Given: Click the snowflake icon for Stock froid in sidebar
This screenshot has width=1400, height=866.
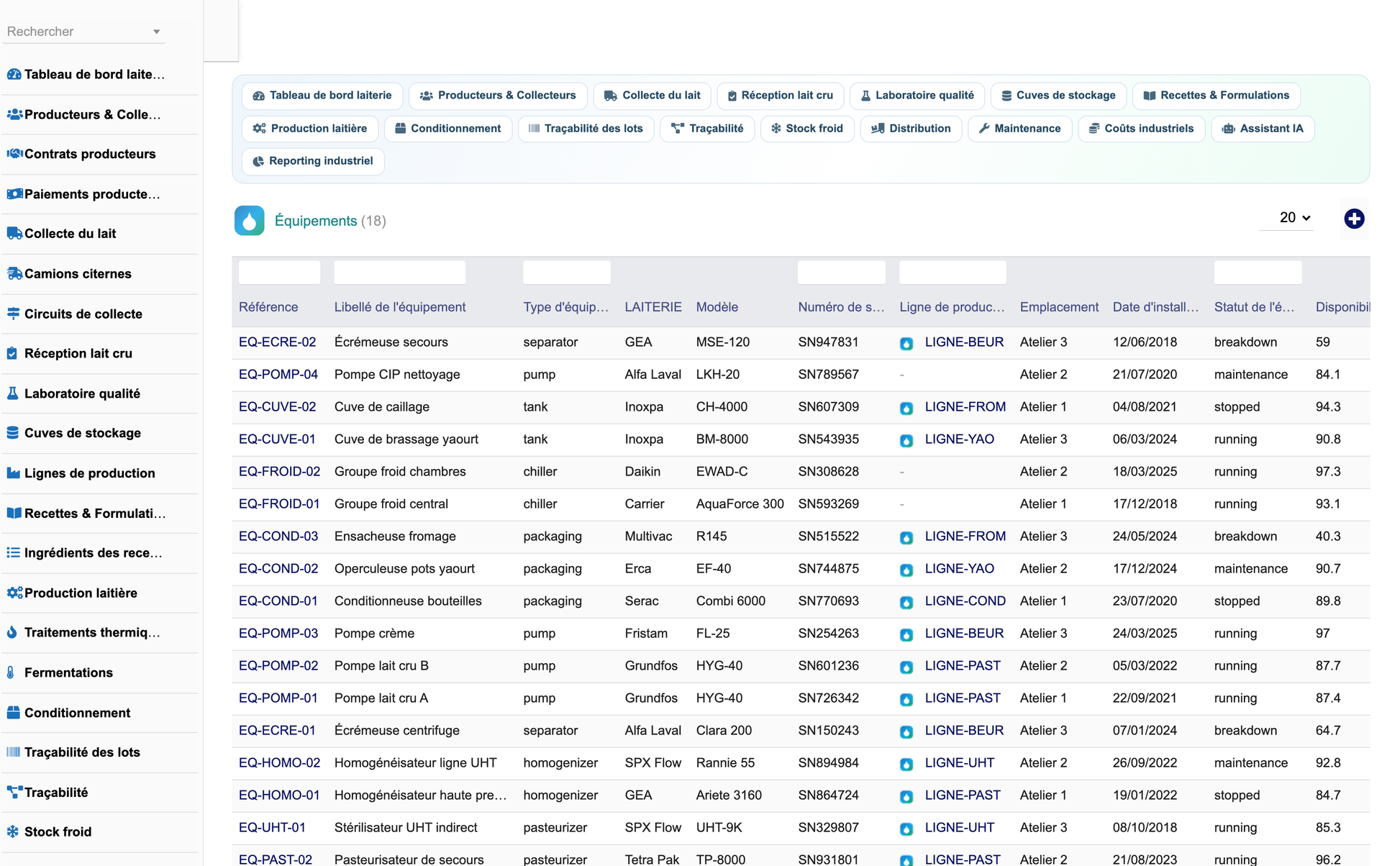Looking at the screenshot, I should [x=12, y=831].
